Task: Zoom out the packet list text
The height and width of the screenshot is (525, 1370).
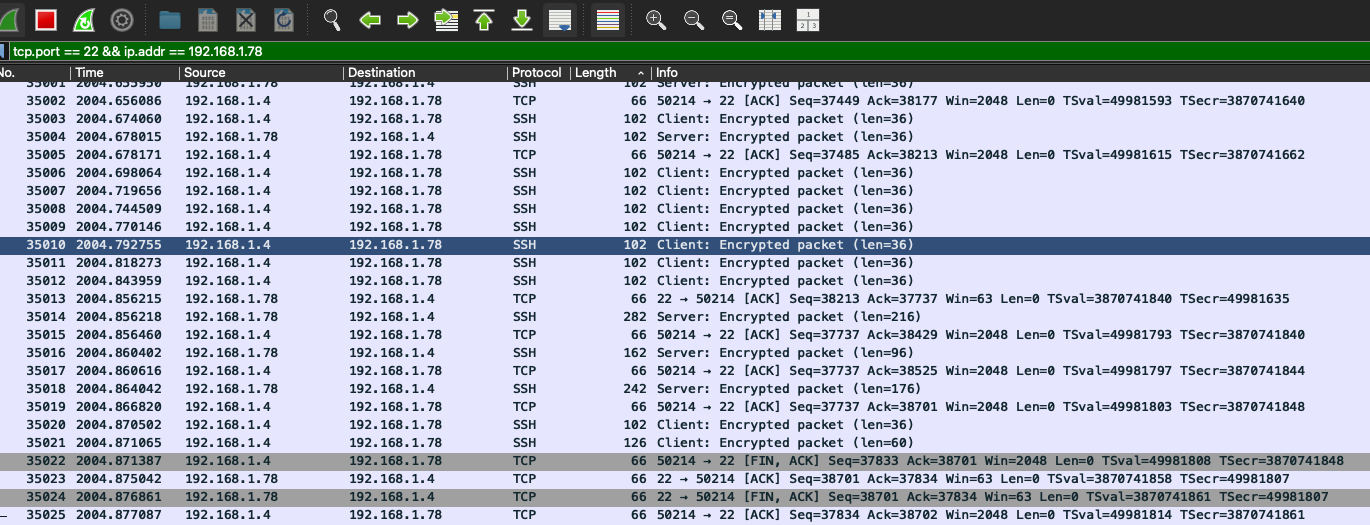Action: pyautogui.click(x=694, y=19)
